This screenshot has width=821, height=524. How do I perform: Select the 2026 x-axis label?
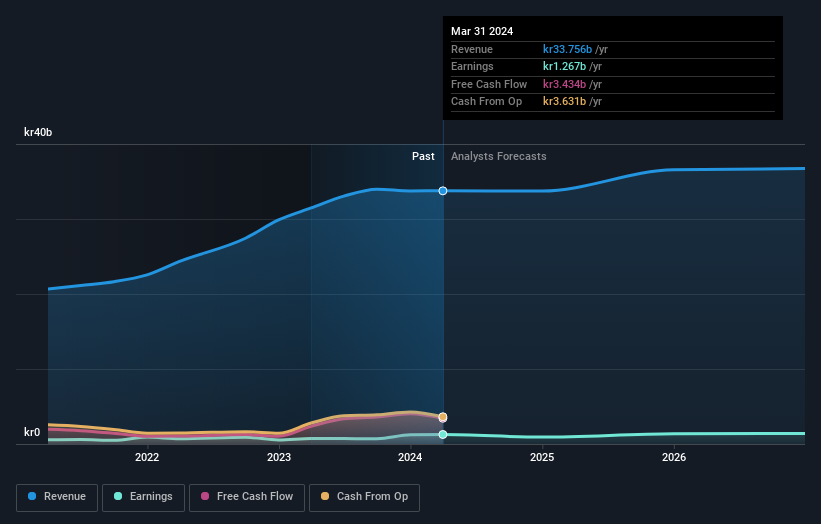674,457
